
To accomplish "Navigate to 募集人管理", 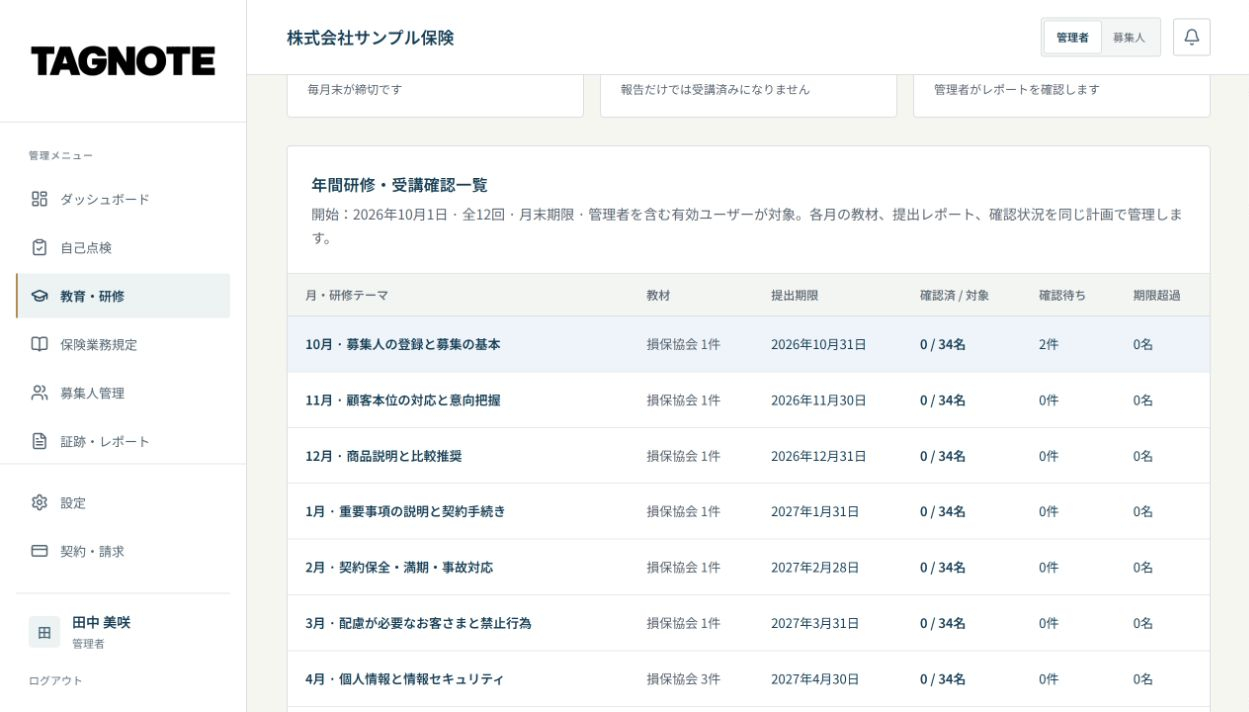I will [123, 393].
